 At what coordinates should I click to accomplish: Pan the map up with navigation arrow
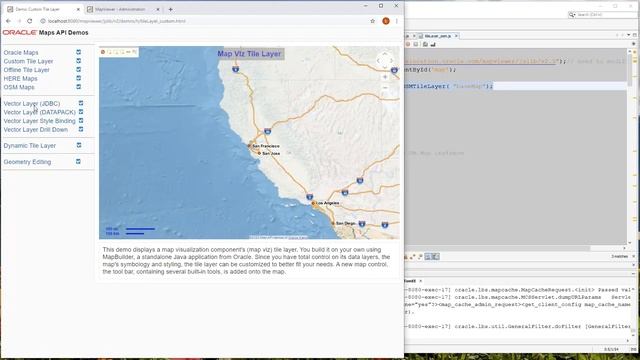tap(384, 54)
